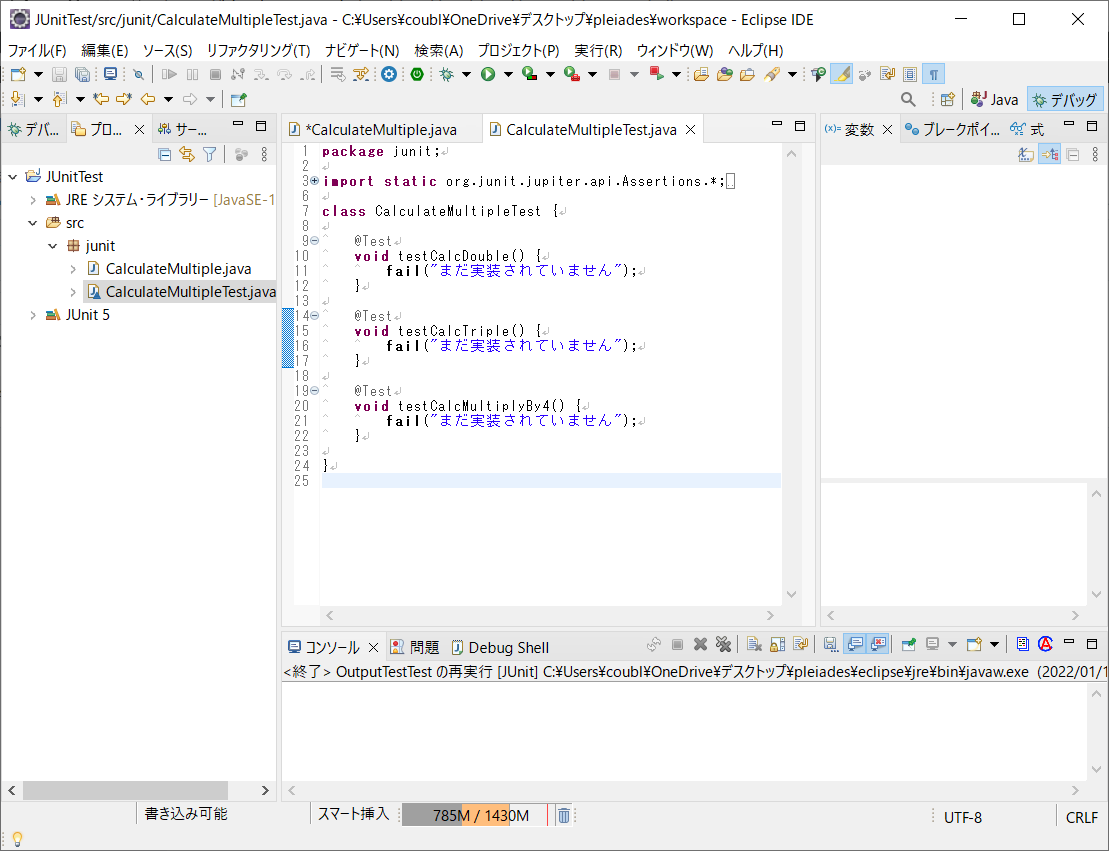Toggle Show Console on Standard Error
The height and width of the screenshot is (851, 1109).
[x=878, y=644]
